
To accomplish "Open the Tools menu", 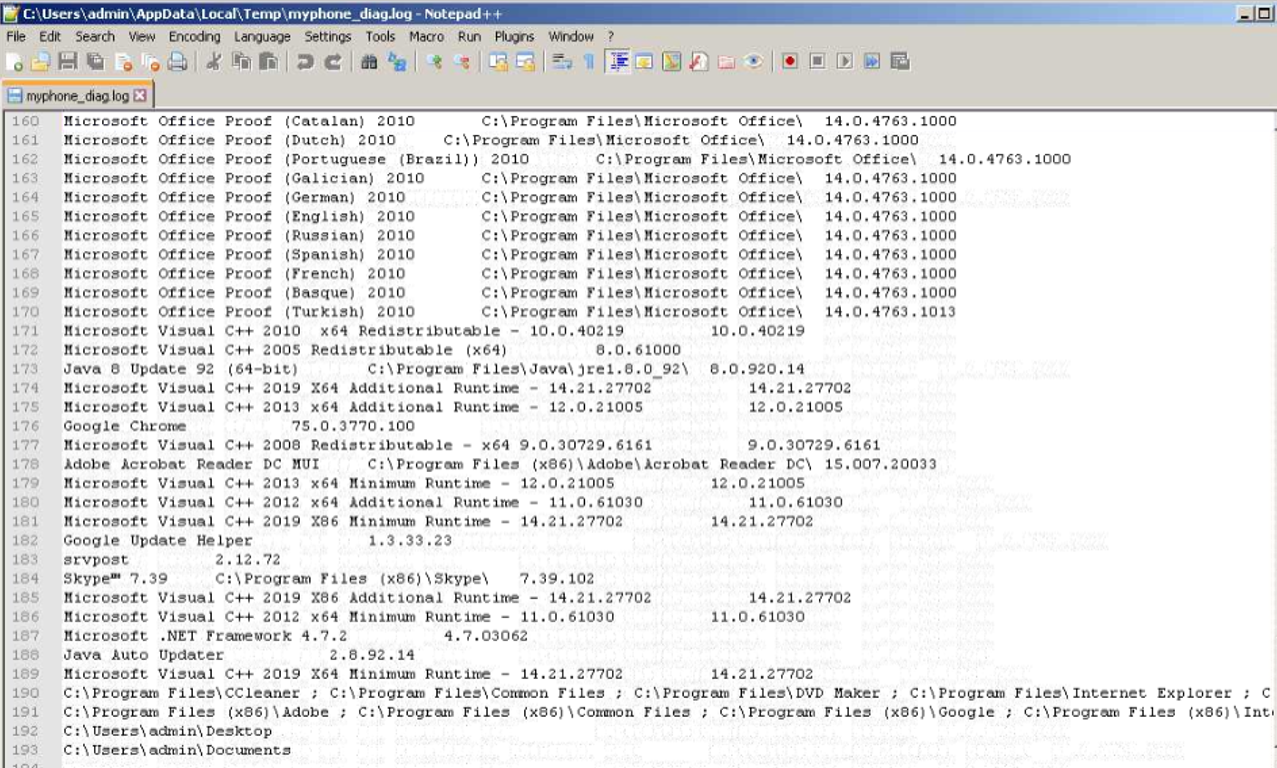I will tap(380, 36).
